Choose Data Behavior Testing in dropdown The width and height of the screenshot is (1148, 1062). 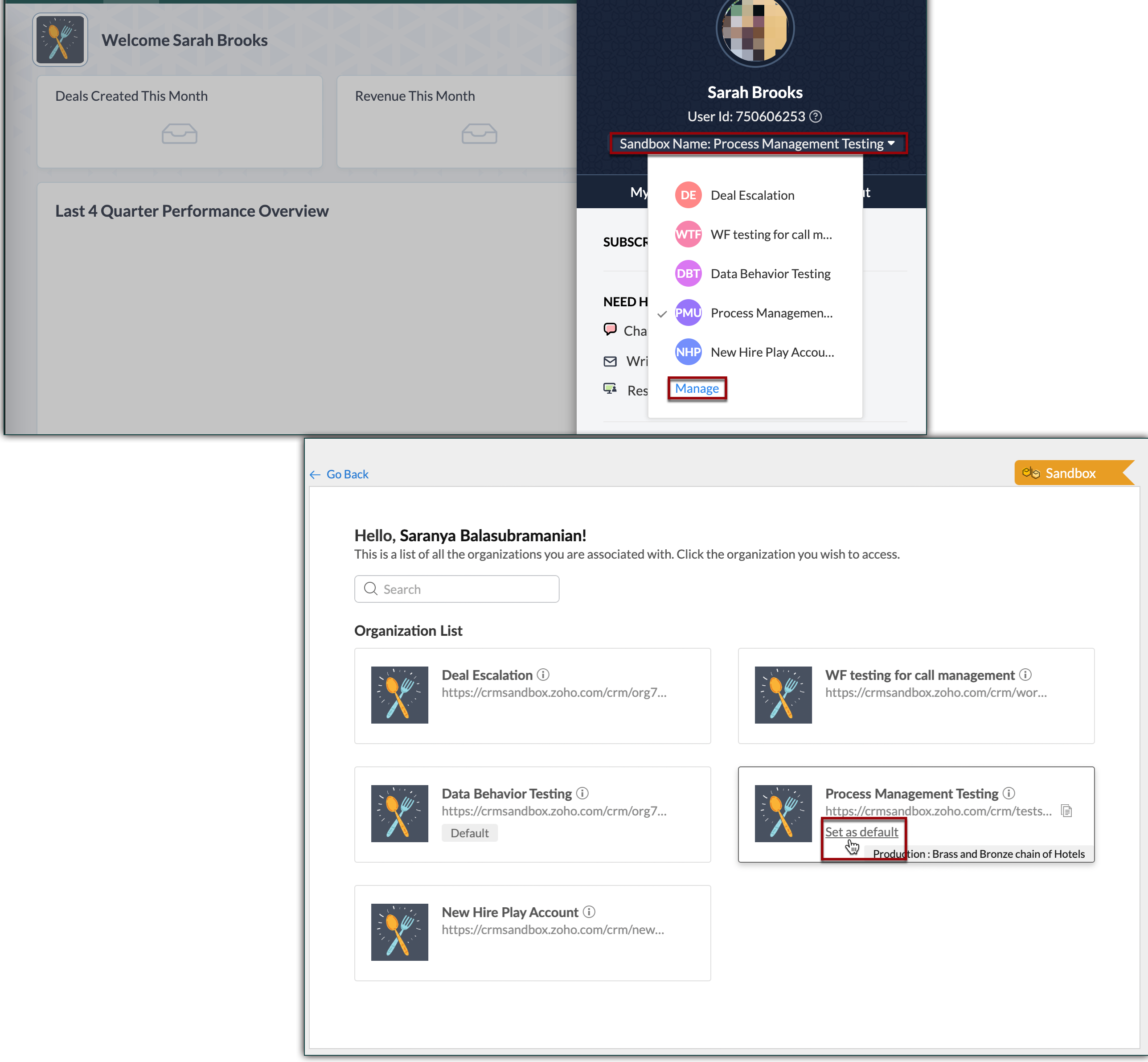pyautogui.click(x=770, y=274)
